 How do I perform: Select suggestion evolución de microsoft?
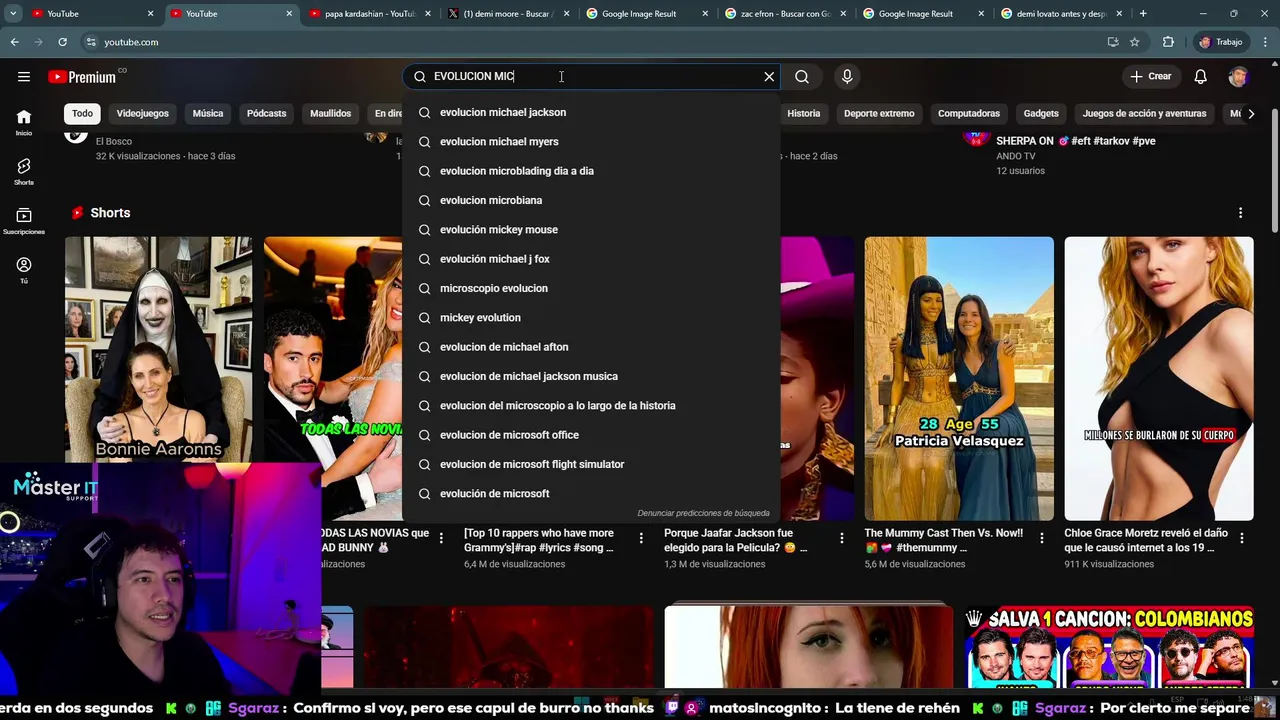[x=591, y=493]
